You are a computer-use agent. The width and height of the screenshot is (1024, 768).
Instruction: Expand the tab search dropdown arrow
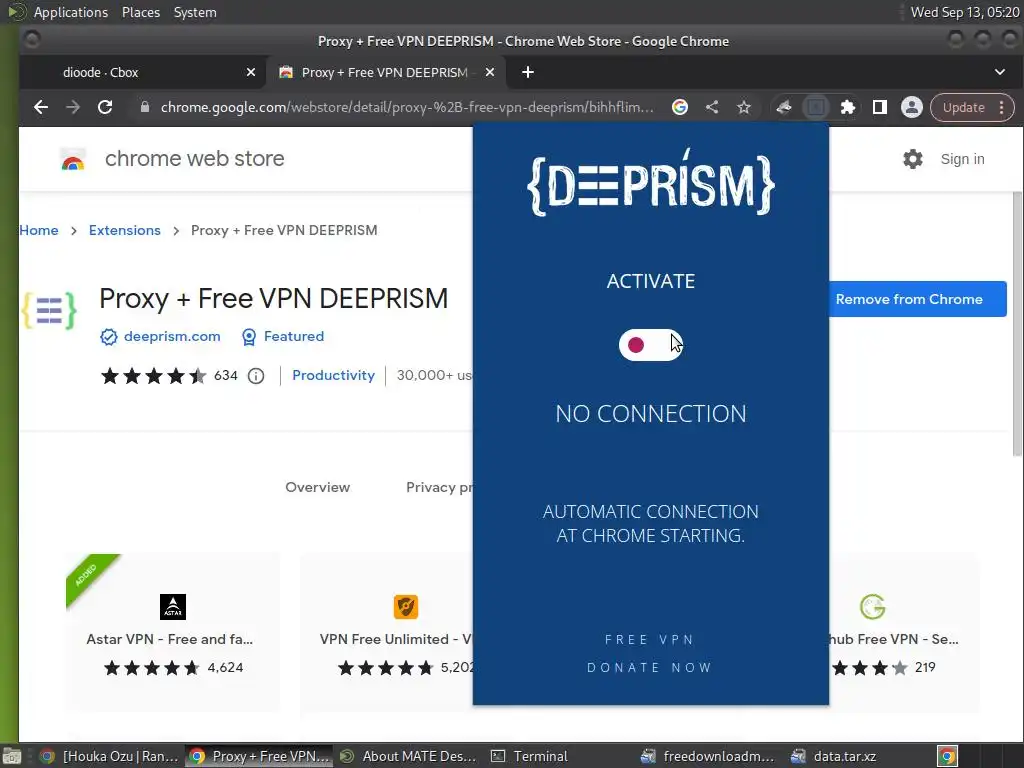pos(1000,72)
